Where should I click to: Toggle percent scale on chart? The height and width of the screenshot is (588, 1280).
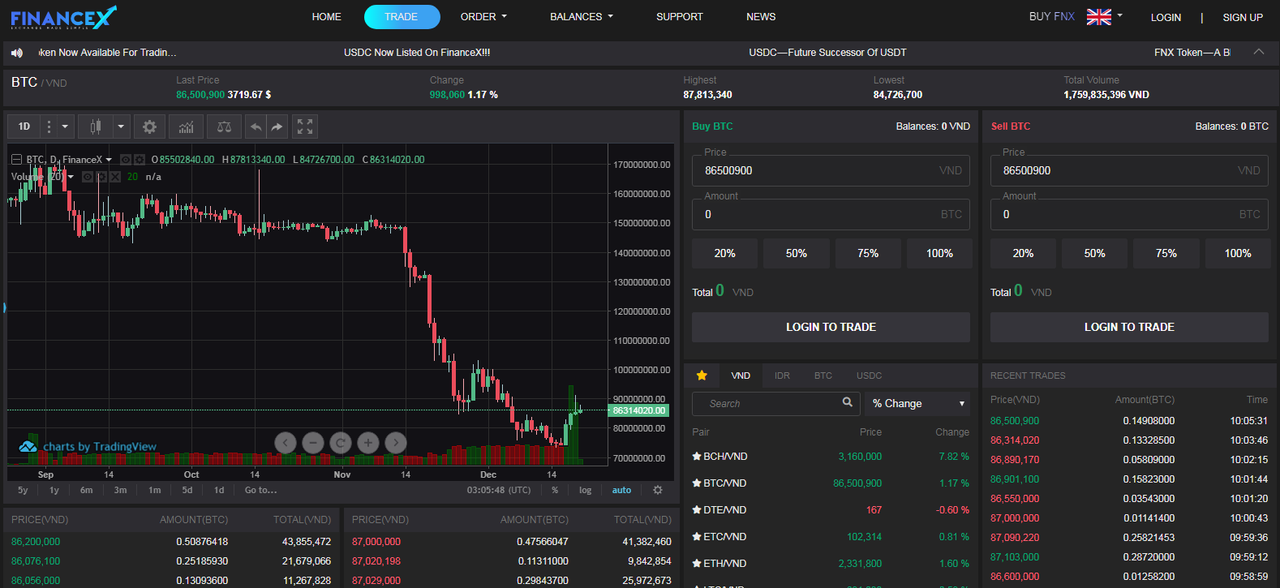[x=555, y=490]
